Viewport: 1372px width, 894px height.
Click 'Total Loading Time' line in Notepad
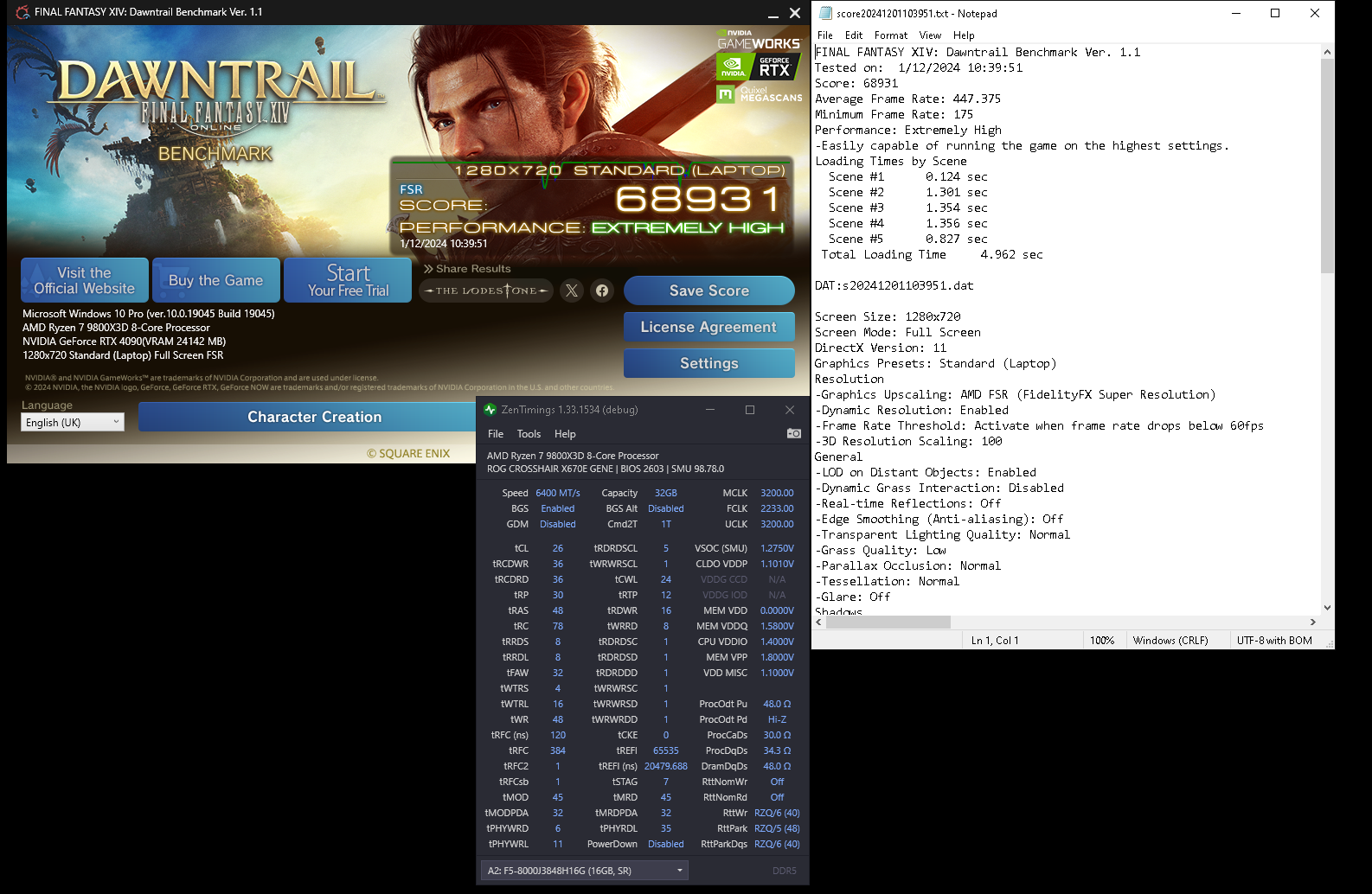pyautogui.click(x=932, y=254)
